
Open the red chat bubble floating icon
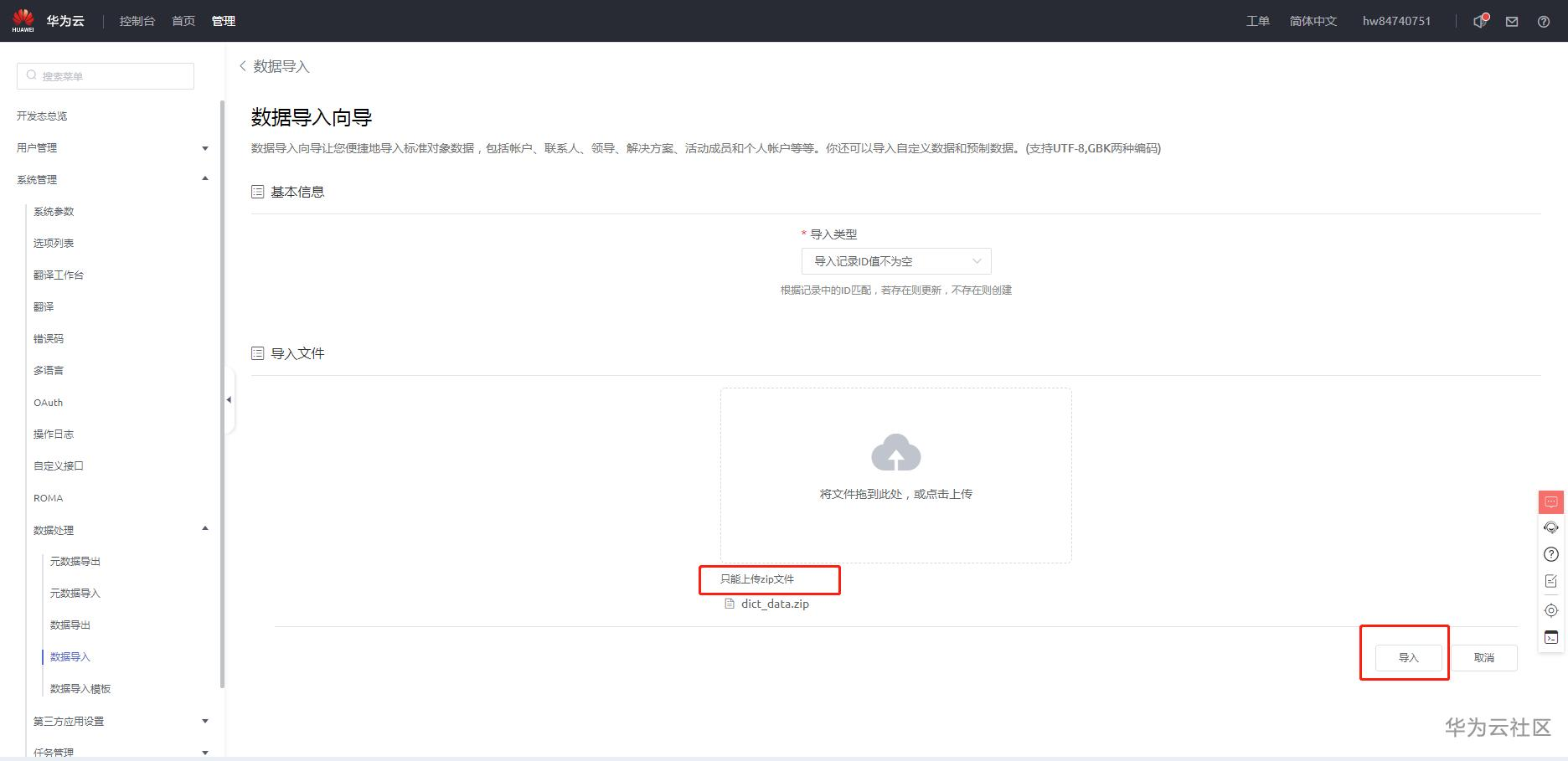click(1551, 501)
